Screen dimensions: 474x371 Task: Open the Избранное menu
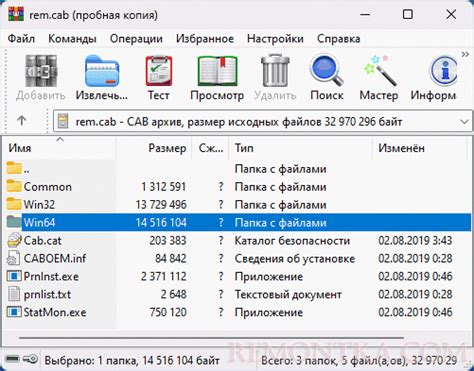click(x=205, y=39)
